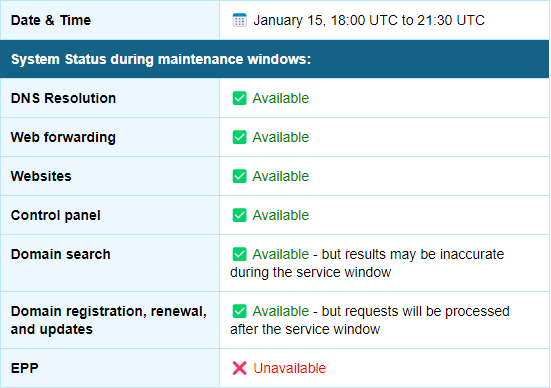Select the 'Date & Time' label

51,20
